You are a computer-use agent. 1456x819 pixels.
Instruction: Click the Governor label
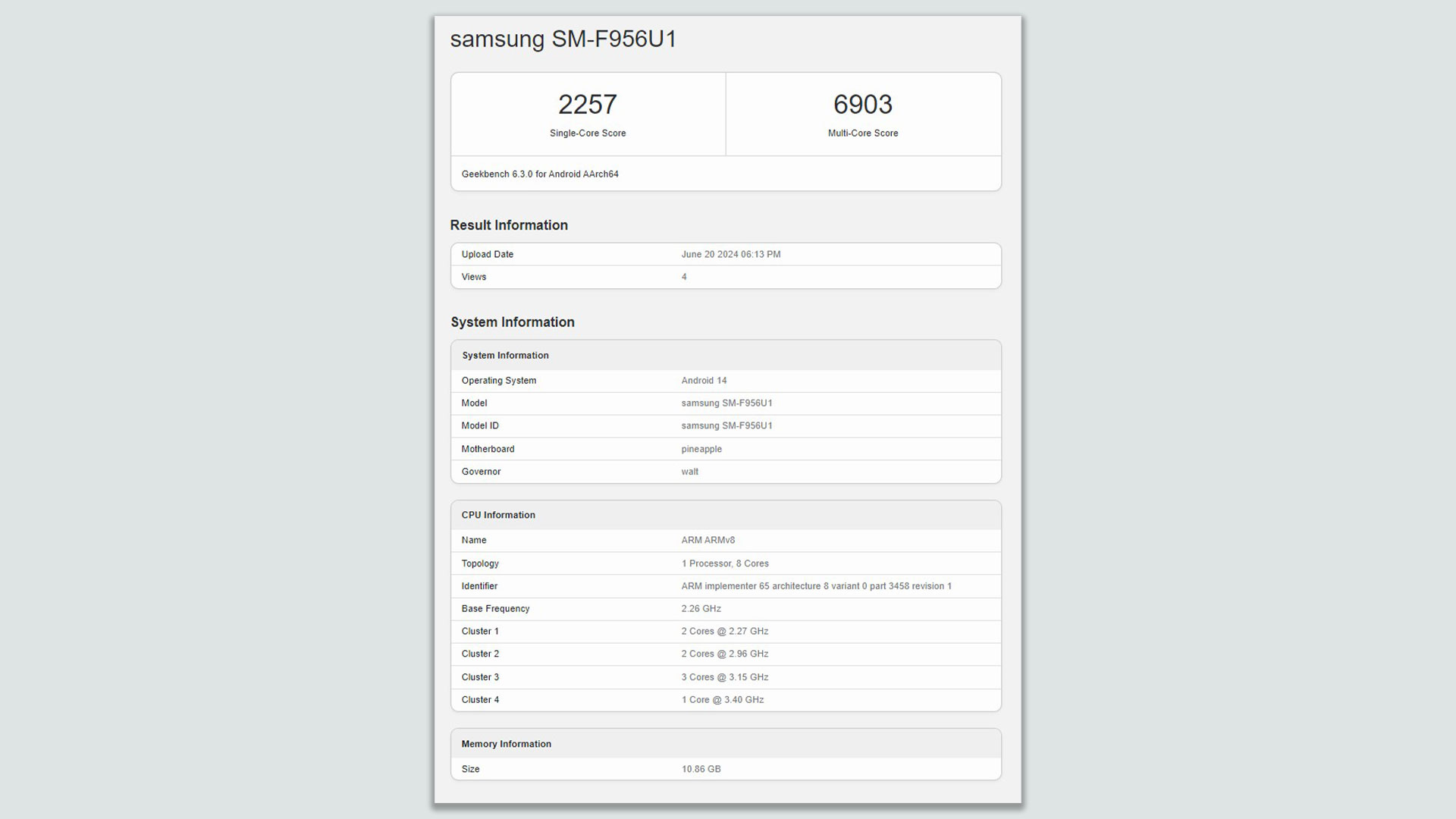point(481,472)
